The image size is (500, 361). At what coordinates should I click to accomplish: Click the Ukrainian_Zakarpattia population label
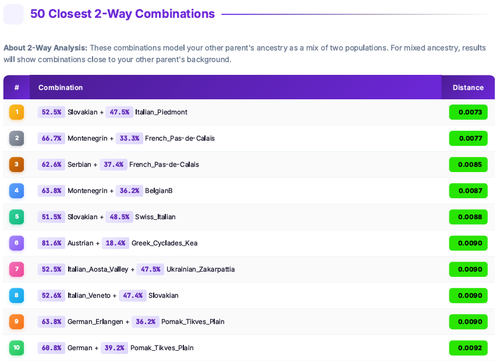point(201,269)
